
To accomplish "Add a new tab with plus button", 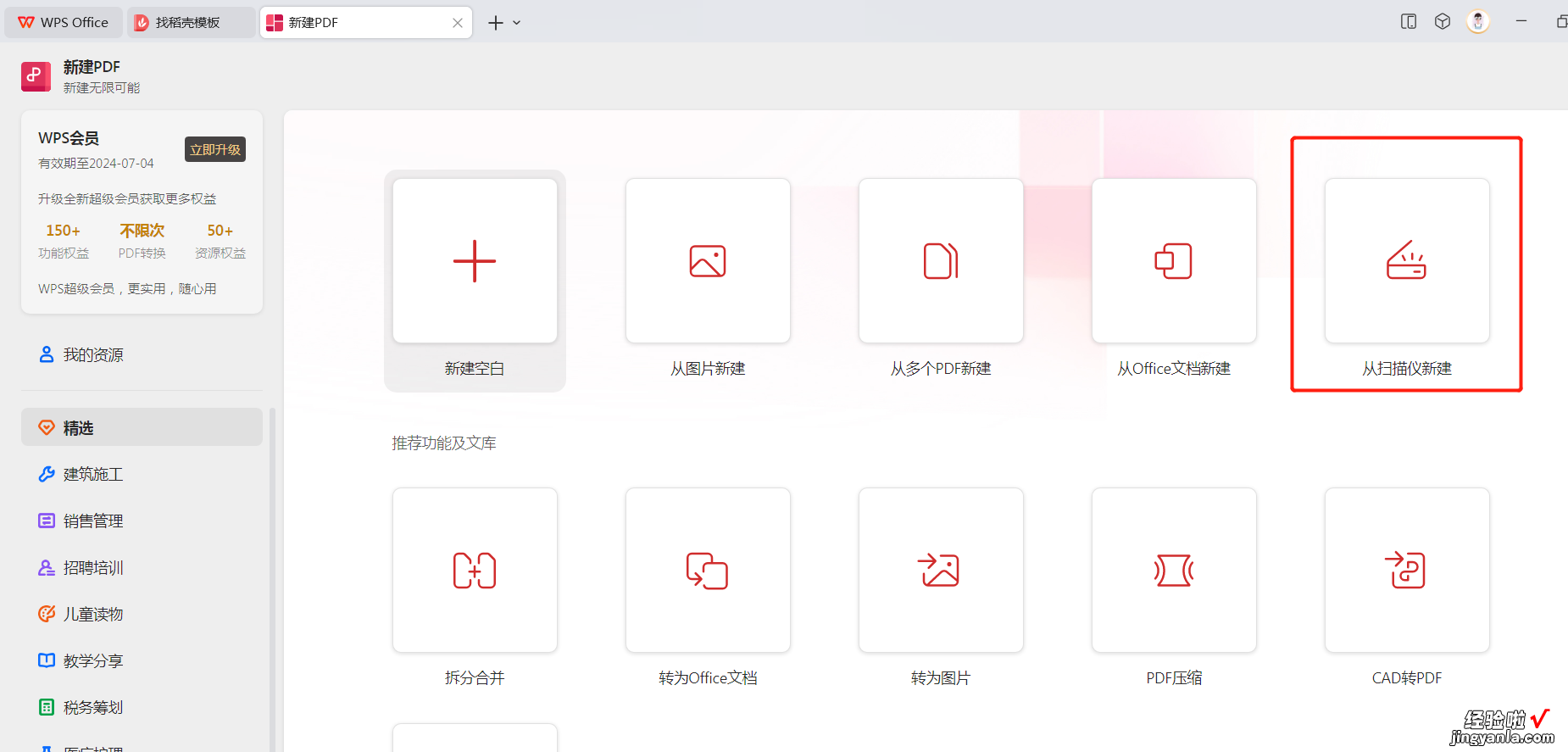I will [496, 23].
